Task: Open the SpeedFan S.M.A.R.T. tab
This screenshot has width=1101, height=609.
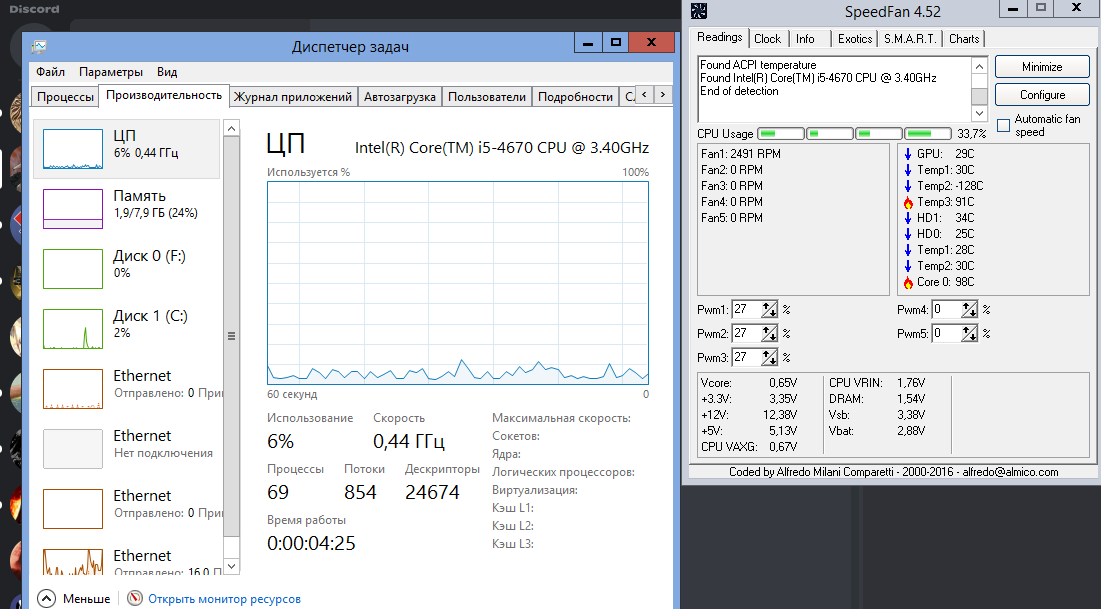Action: click(910, 39)
